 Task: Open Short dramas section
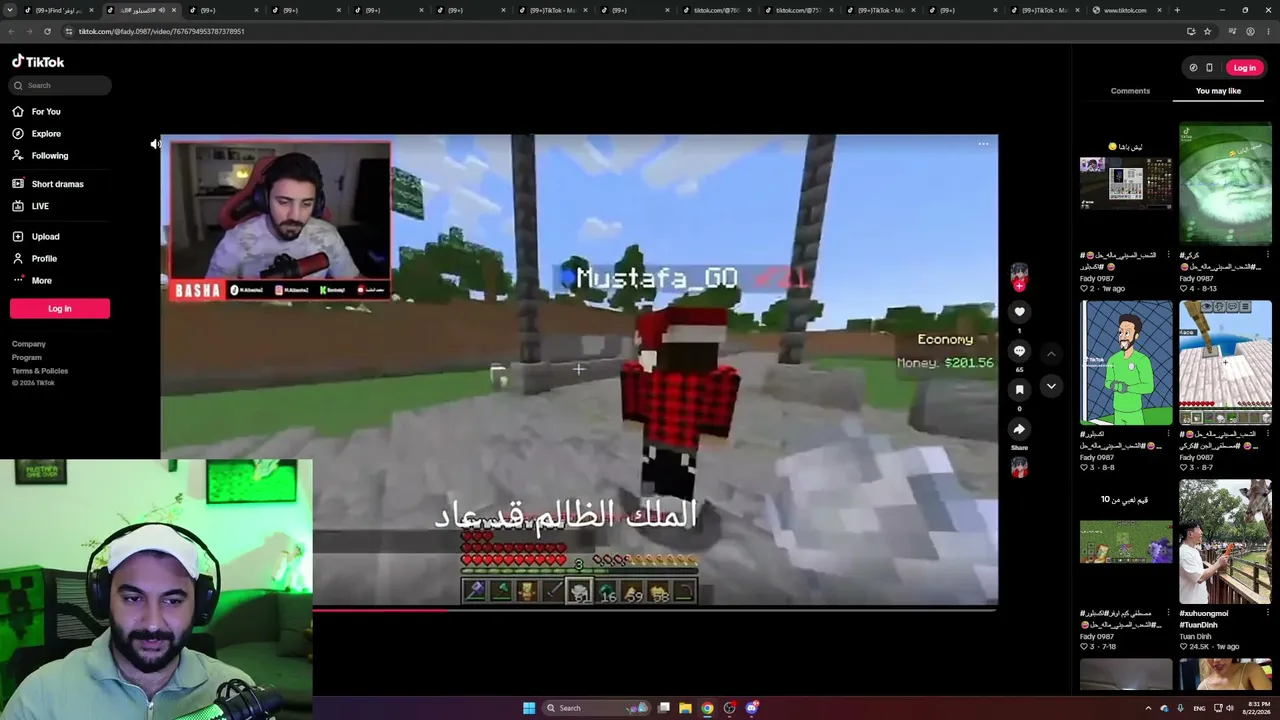[48, 184]
